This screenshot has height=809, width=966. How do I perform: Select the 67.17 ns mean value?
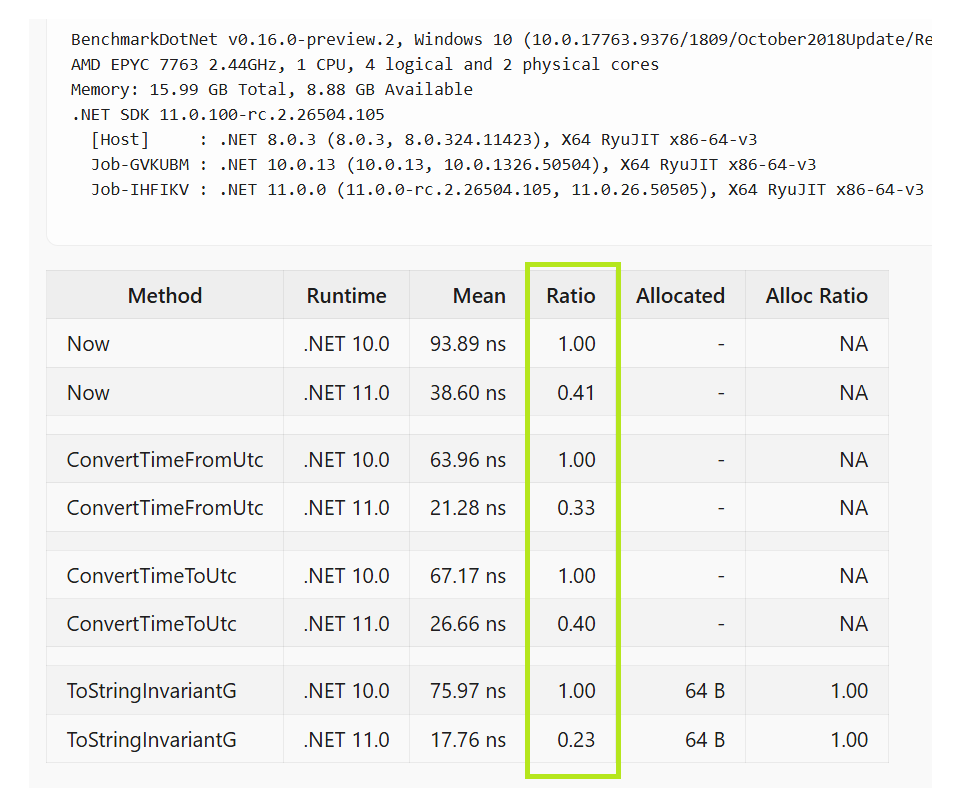(x=468, y=575)
